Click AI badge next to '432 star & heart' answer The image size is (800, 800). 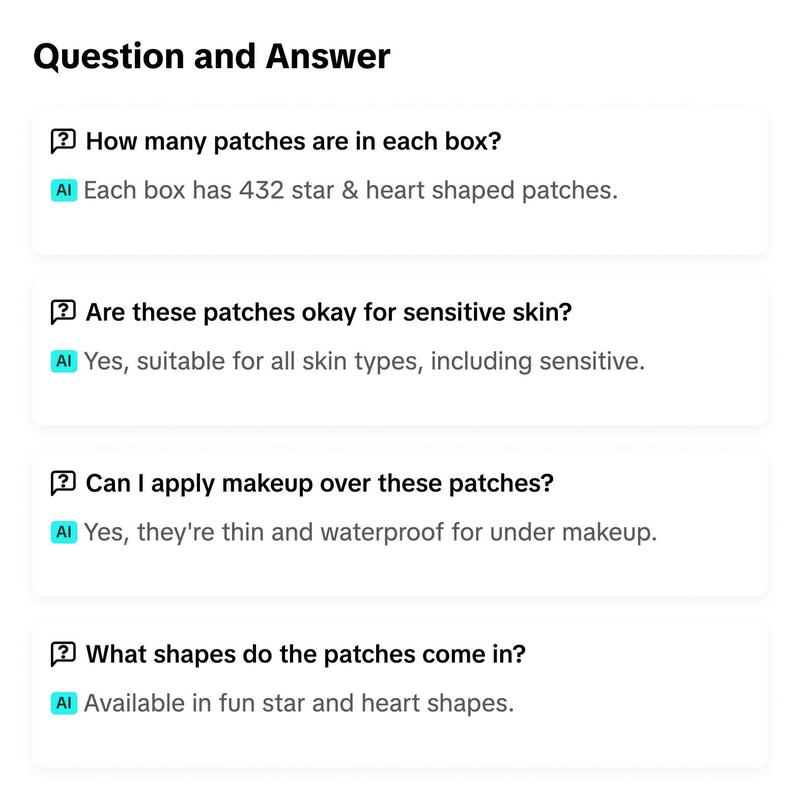point(64,190)
